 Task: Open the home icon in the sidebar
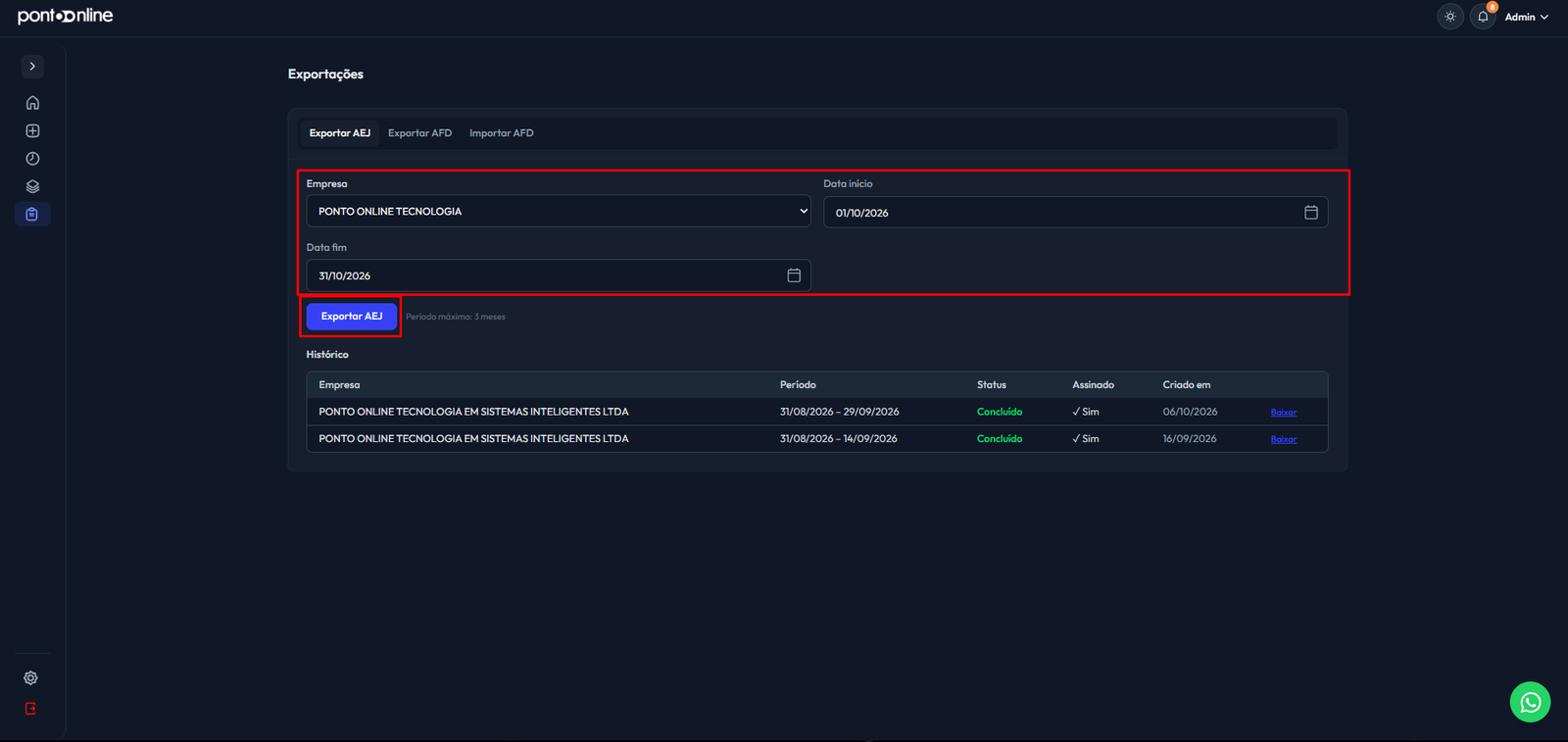pos(32,103)
